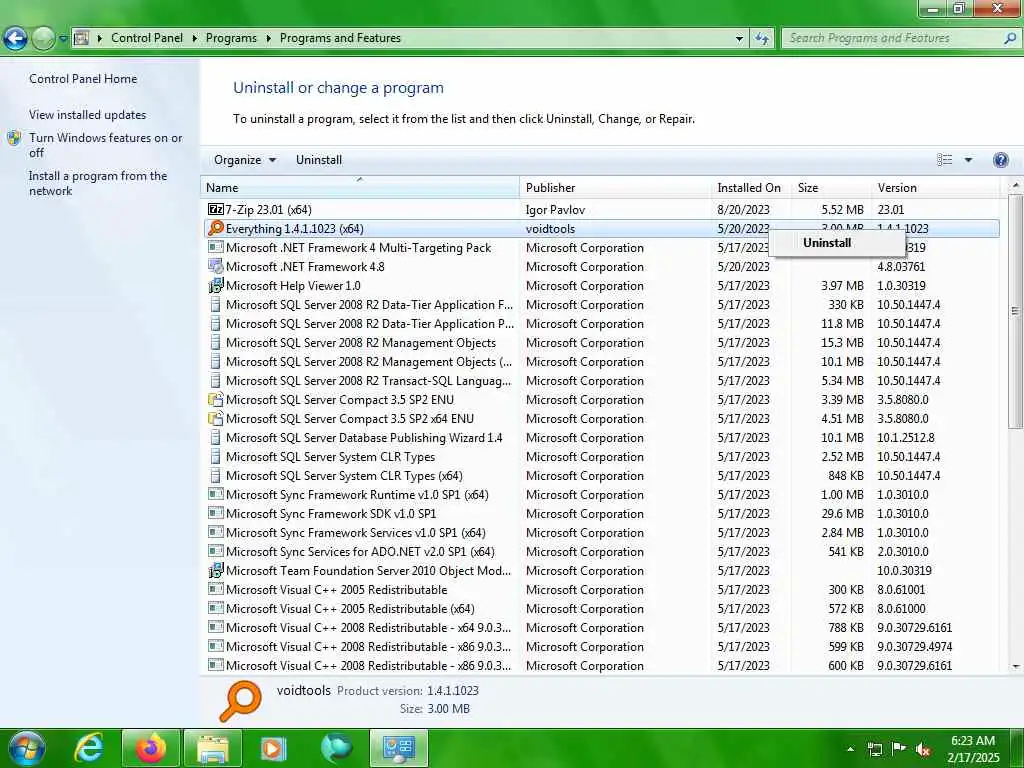Click Microsoft .NET Framework 4.8 icon

point(216,266)
